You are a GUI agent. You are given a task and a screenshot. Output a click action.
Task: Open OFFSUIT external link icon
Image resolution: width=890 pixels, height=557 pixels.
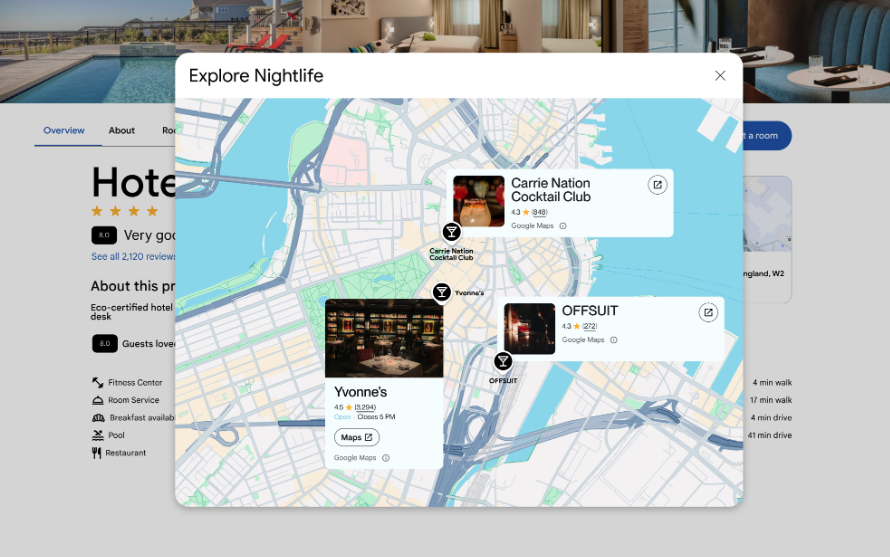pos(708,312)
